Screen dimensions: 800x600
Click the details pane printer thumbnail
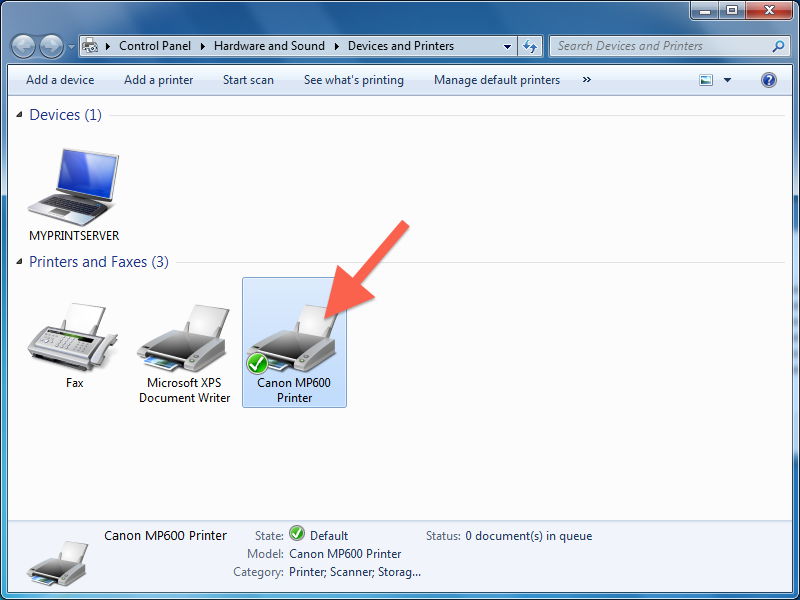pyautogui.click(x=57, y=564)
